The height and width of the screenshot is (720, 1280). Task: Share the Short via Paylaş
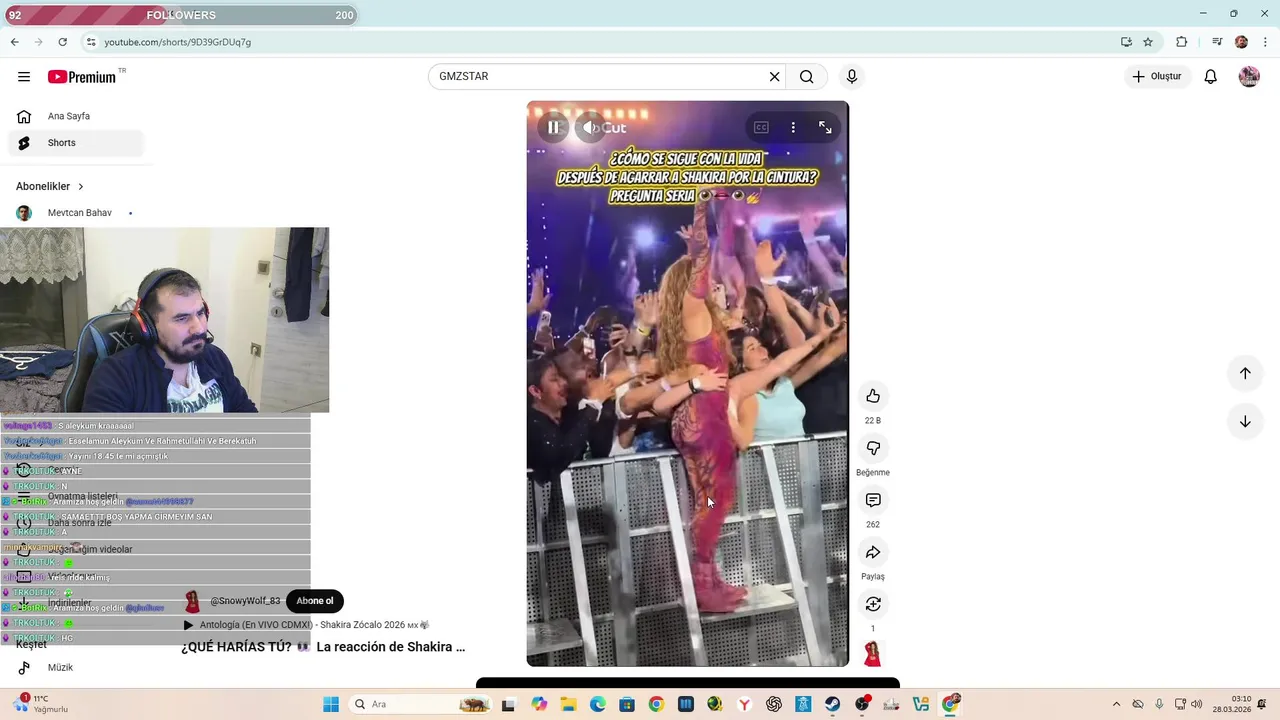873,552
